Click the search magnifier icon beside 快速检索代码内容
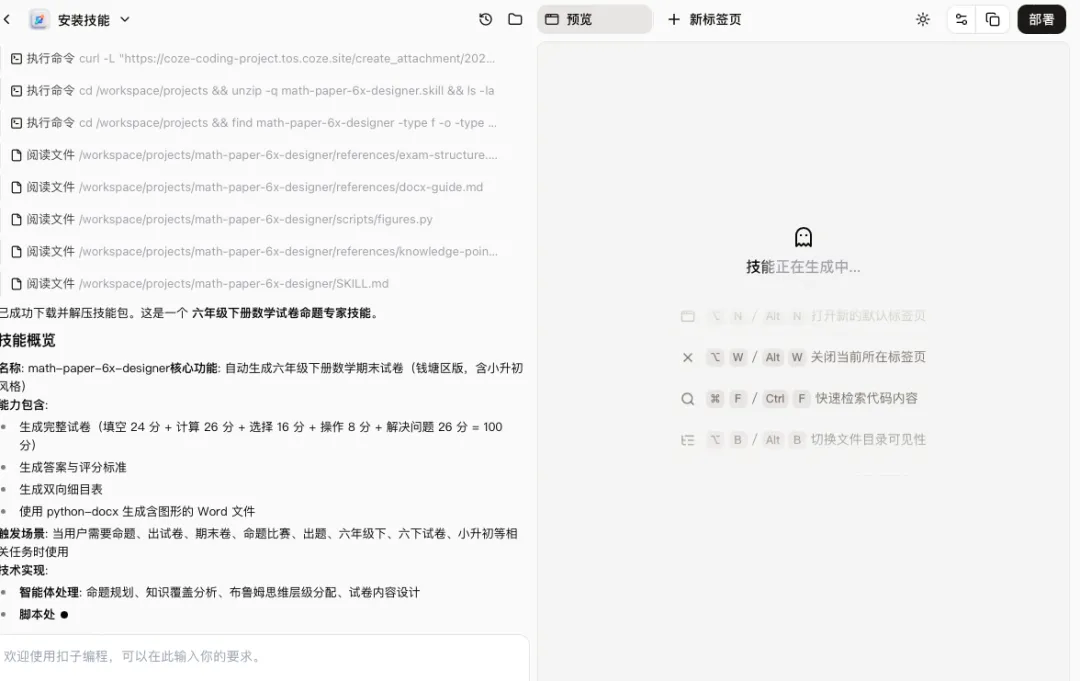Viewport: 1080px width, 681px height. [687, 399]
